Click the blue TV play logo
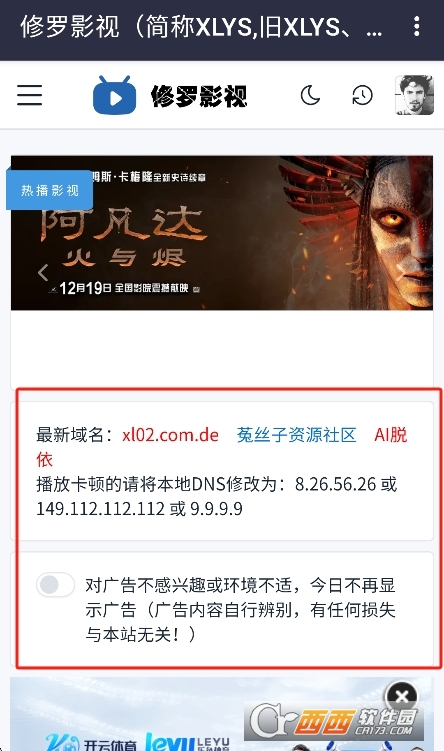444x751 pixels. [x=114, y=95]
